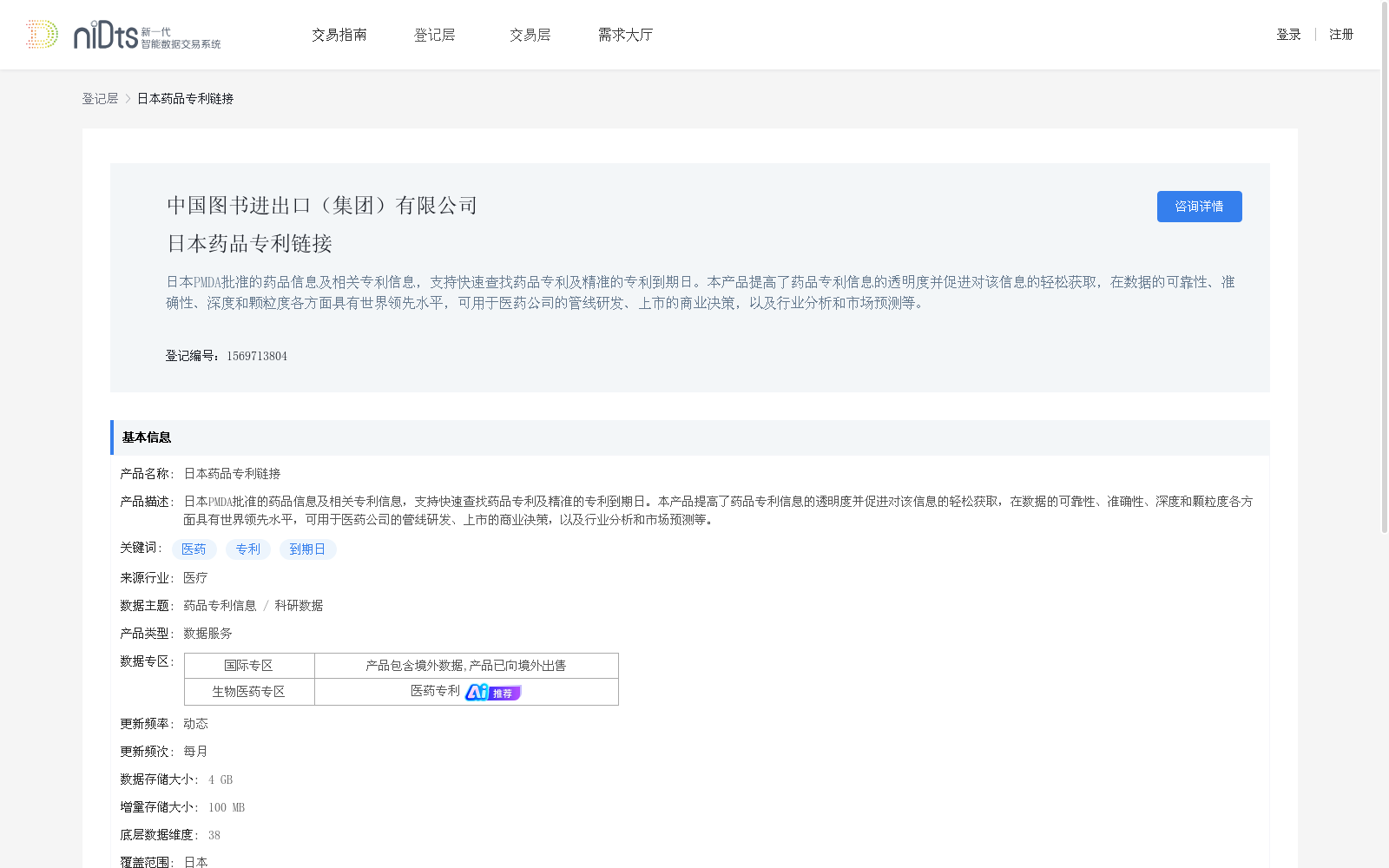Click the 产品类型 value 数据服务
This screenshot has height=868, width=1389.
207,634
